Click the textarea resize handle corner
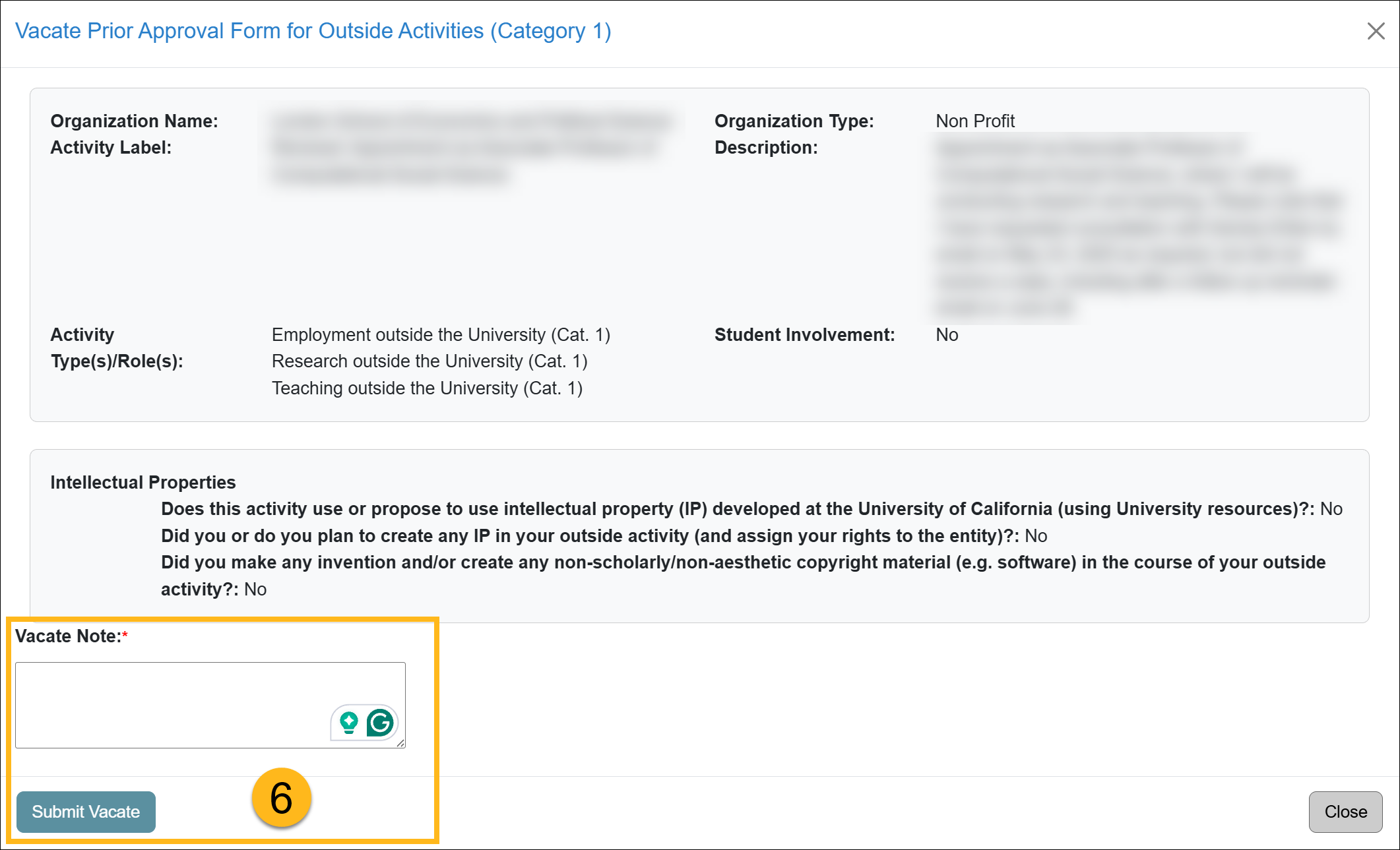 click(x=400, y=743)
